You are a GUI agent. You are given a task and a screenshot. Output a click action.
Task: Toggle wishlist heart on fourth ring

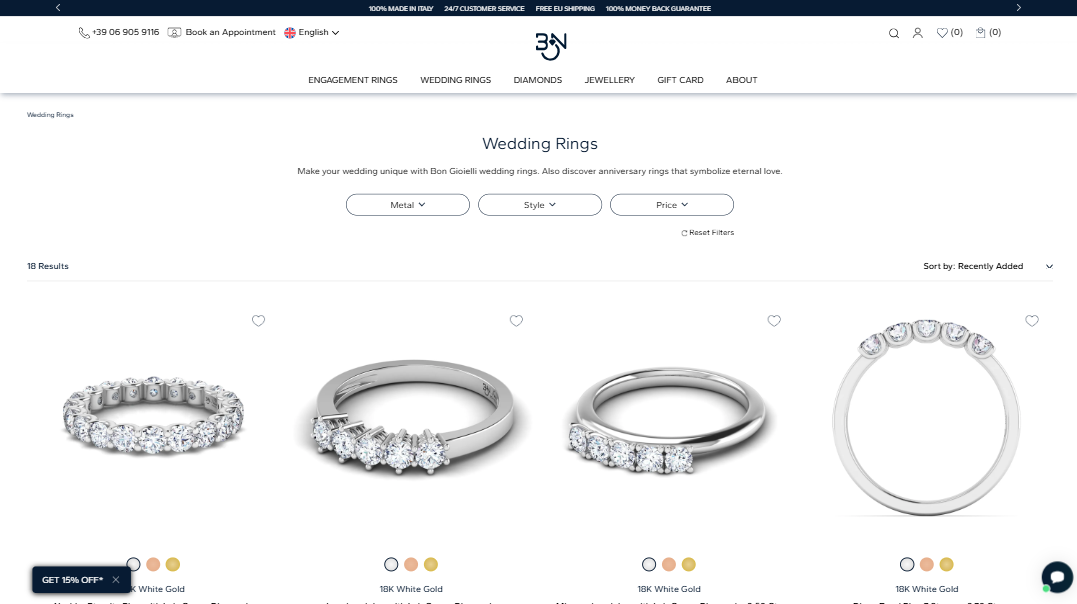click(1032, 320)
